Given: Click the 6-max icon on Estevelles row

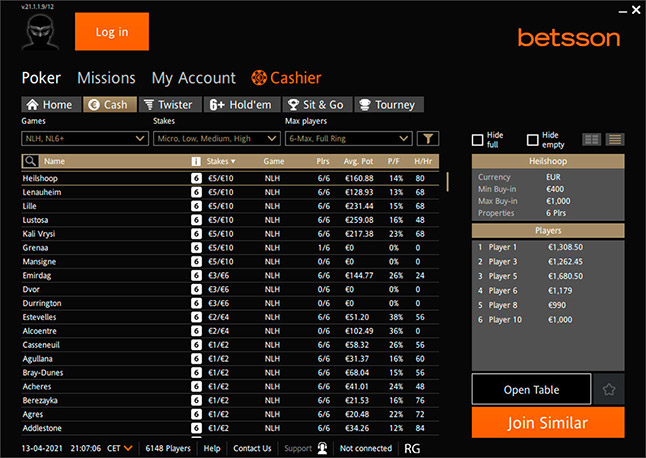Looking at the screenshot, I should [197, 317].
